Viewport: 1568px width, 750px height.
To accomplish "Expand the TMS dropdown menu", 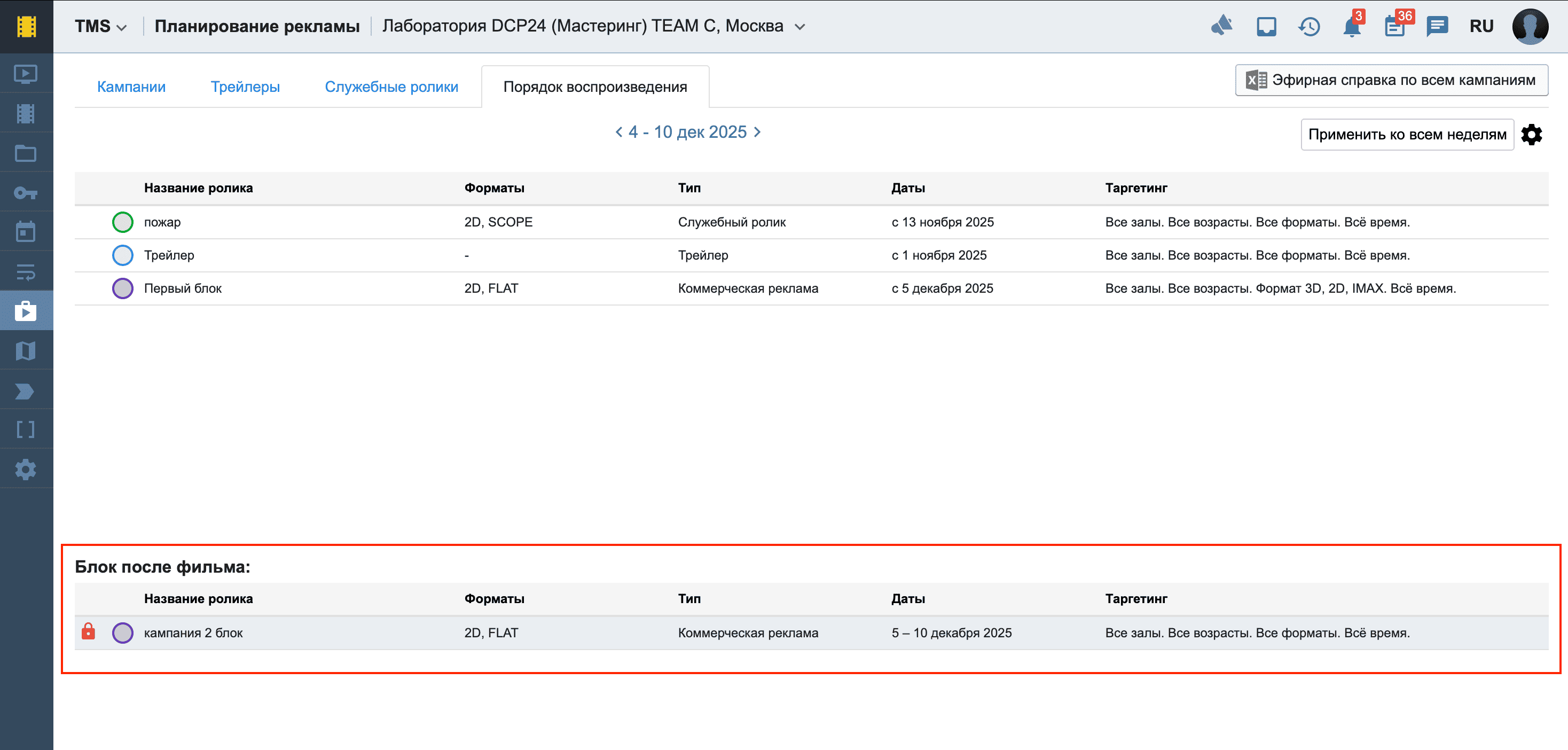I will point(100,27).
